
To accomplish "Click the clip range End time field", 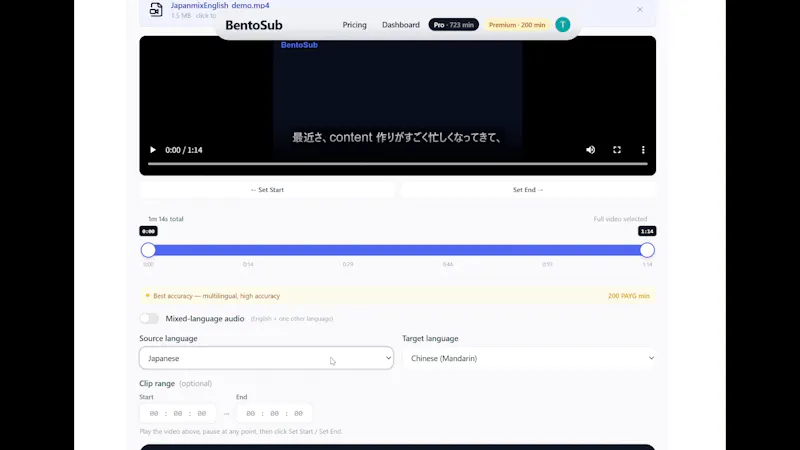I will coord(274,413).
